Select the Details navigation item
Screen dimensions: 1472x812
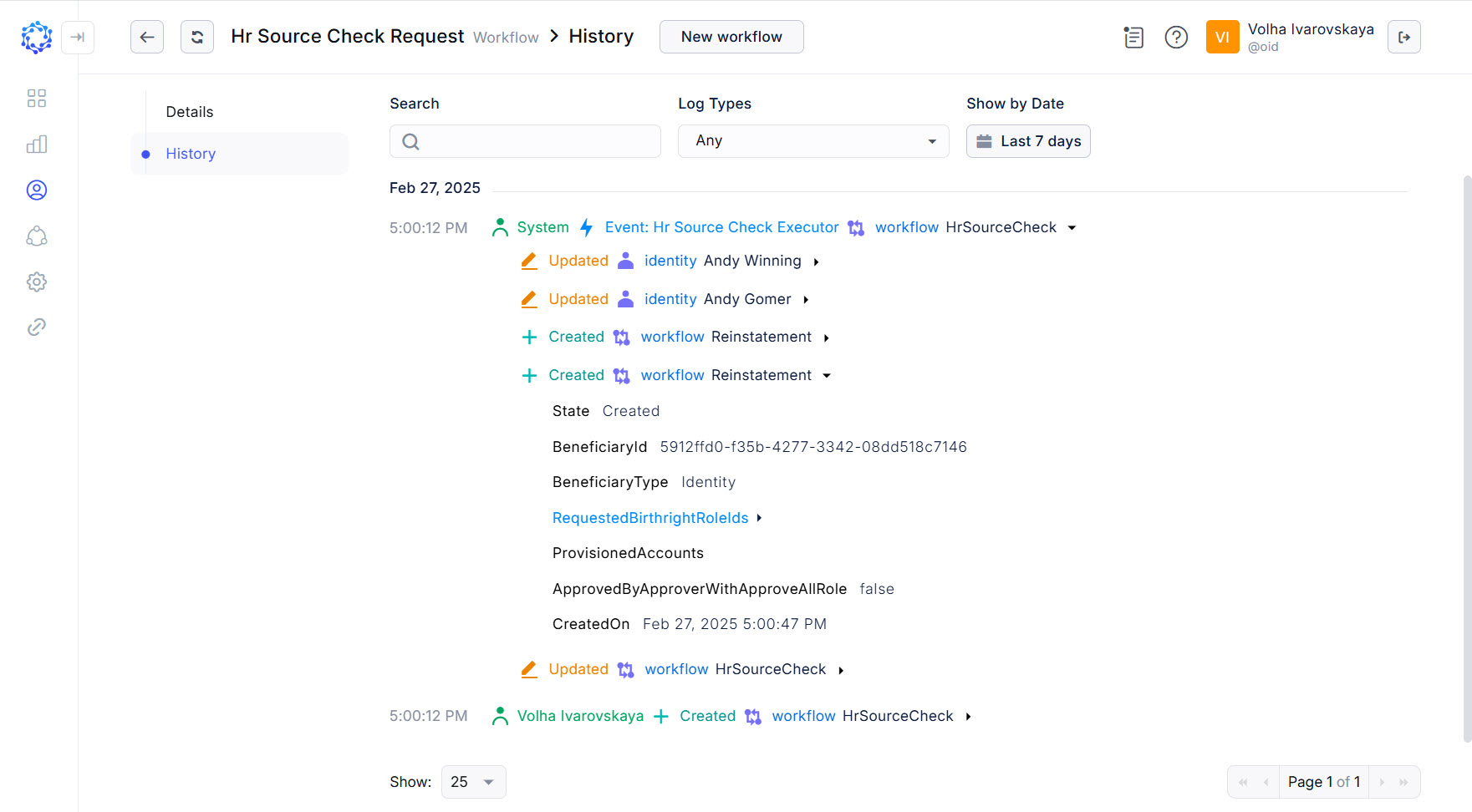[x=189, y=110]
